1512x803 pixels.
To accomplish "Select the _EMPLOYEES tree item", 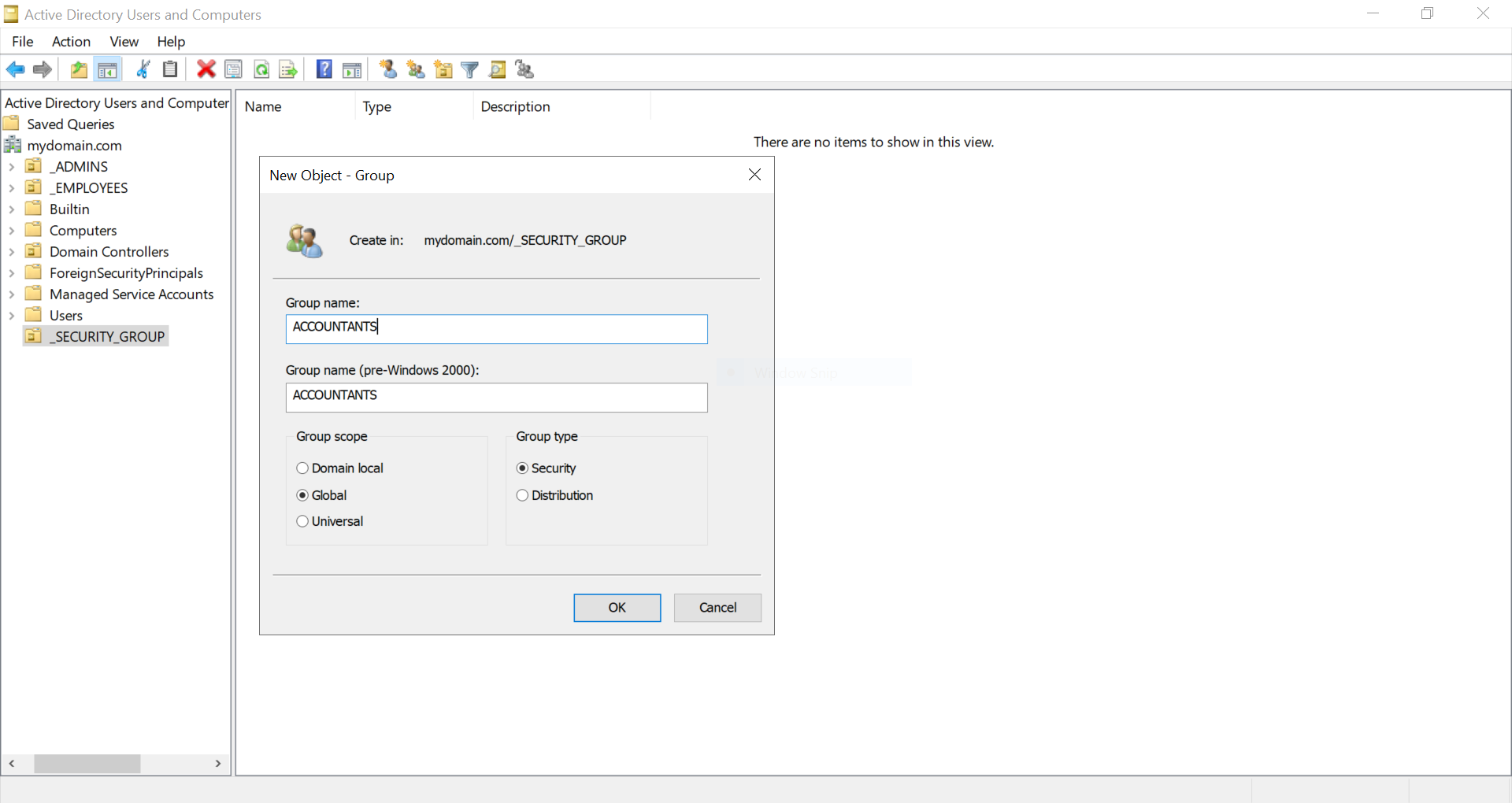I will [x=89, y=188].
